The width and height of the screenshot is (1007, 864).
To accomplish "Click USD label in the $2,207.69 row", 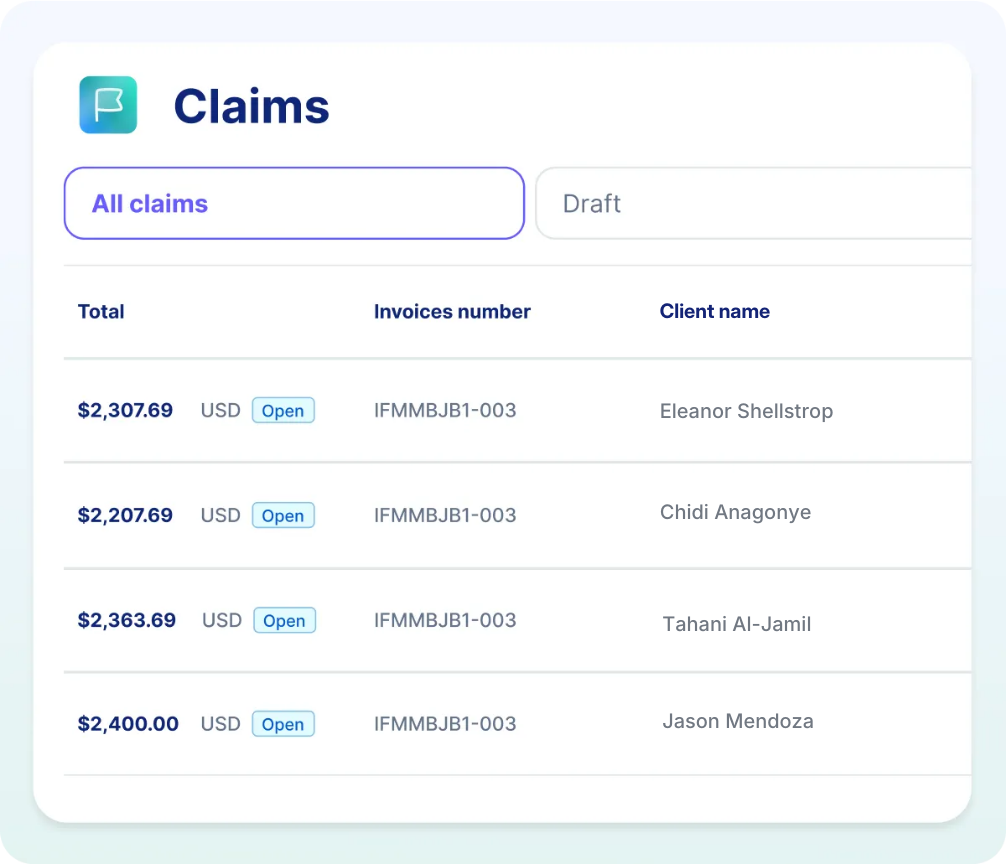I will coord(220,515).
